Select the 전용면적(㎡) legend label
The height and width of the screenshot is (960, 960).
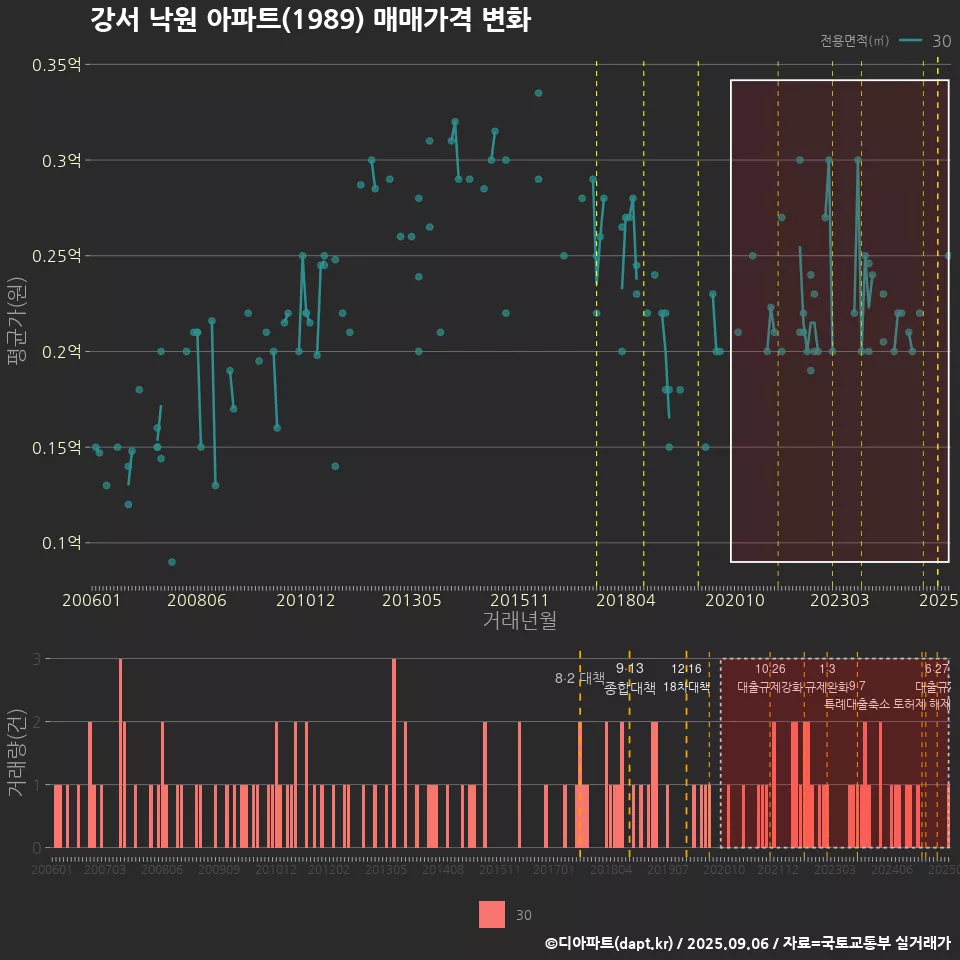tap(854, 40)
